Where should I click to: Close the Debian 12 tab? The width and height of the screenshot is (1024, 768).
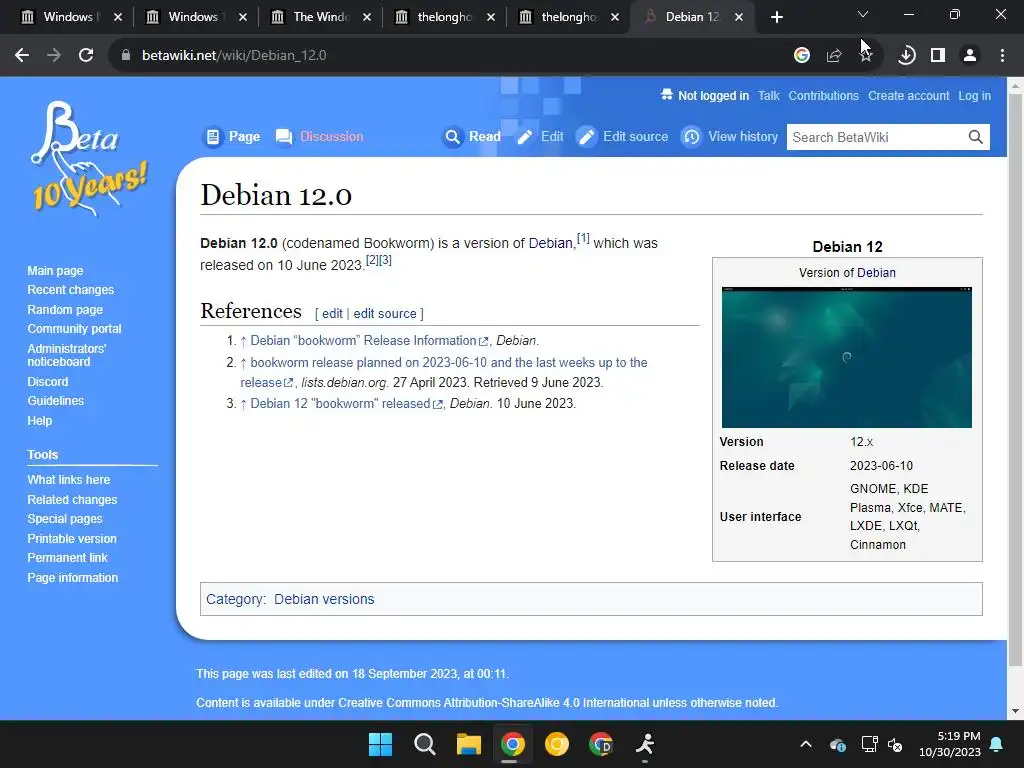coord(739,17)
